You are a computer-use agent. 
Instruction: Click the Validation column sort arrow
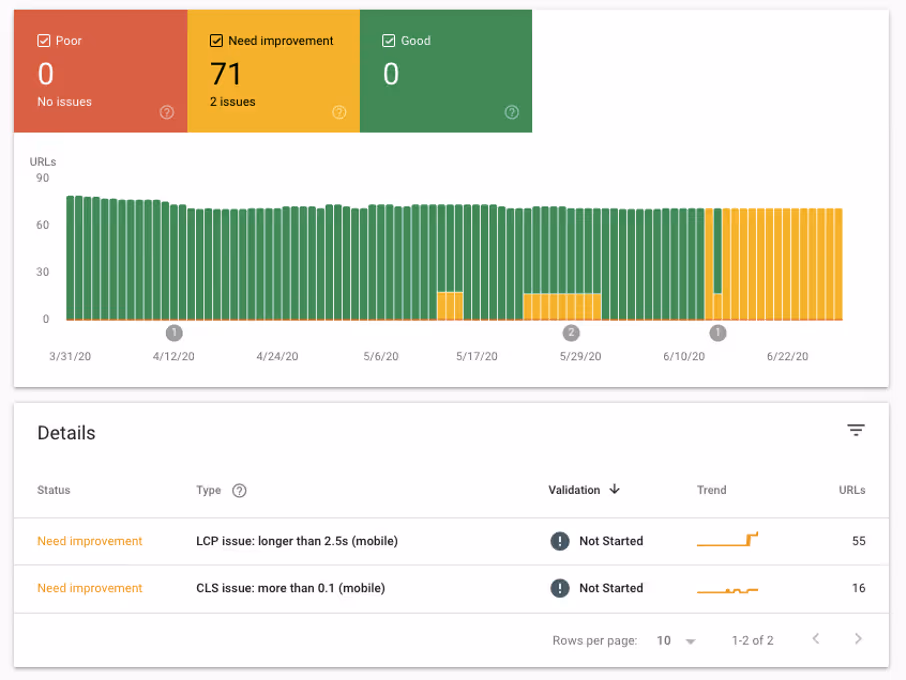[x=614, y=490]
